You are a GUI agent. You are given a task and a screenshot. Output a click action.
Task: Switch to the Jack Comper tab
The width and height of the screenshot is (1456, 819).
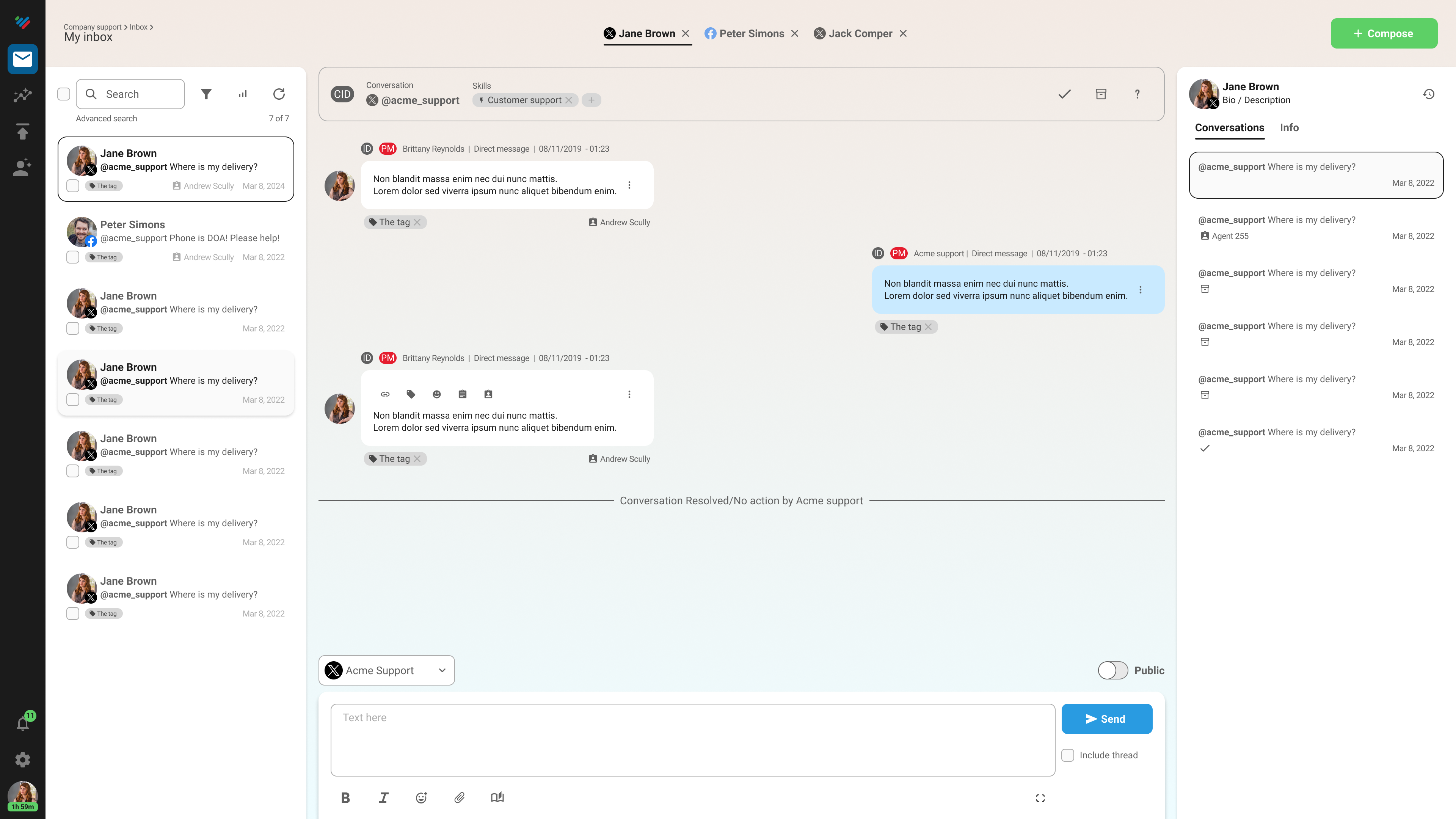click(x=853, y=33)
